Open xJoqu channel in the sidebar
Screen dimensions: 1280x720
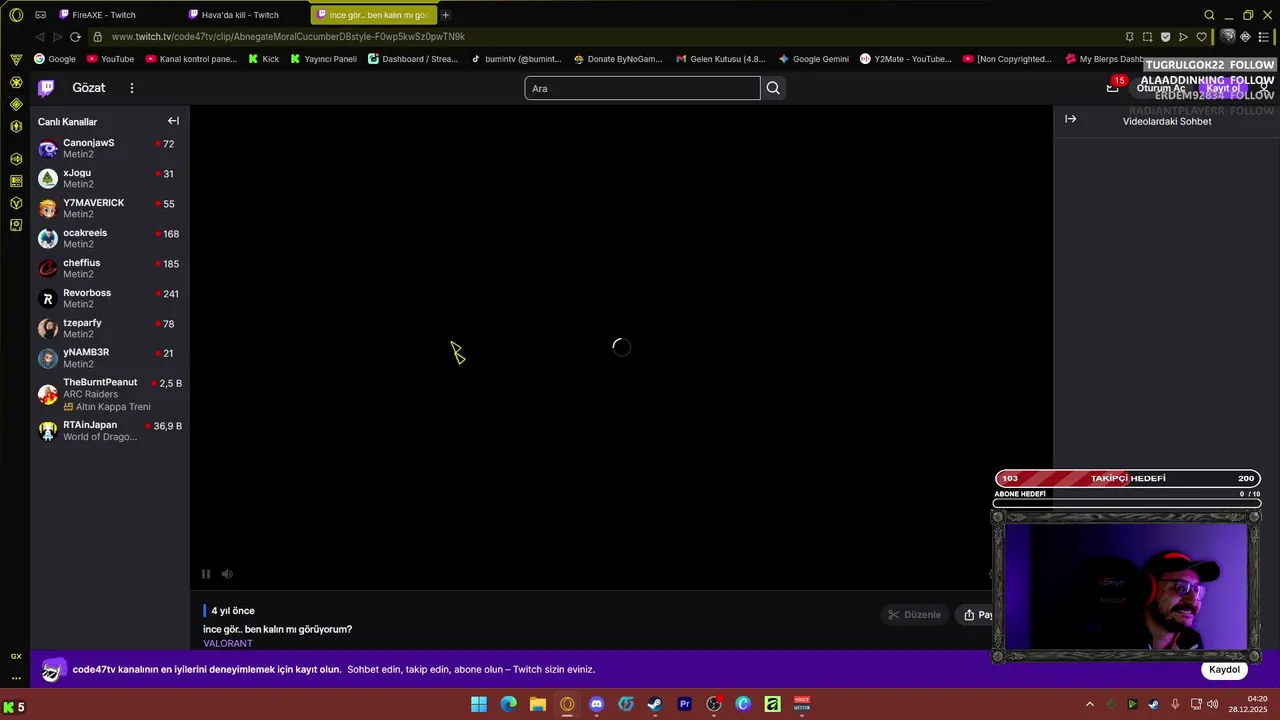coord(110,179)
